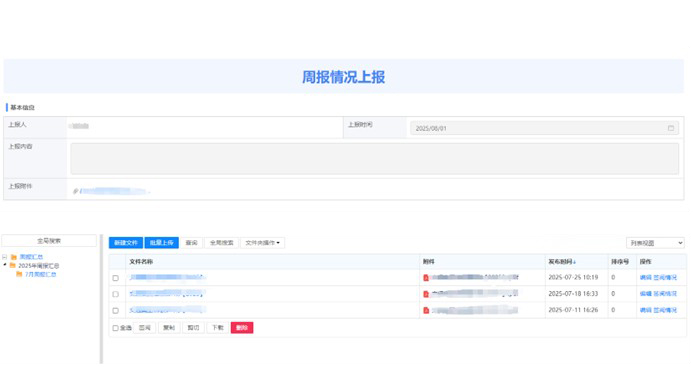Click the folder icon beside 2025年周报汇总

click(13, 265)
